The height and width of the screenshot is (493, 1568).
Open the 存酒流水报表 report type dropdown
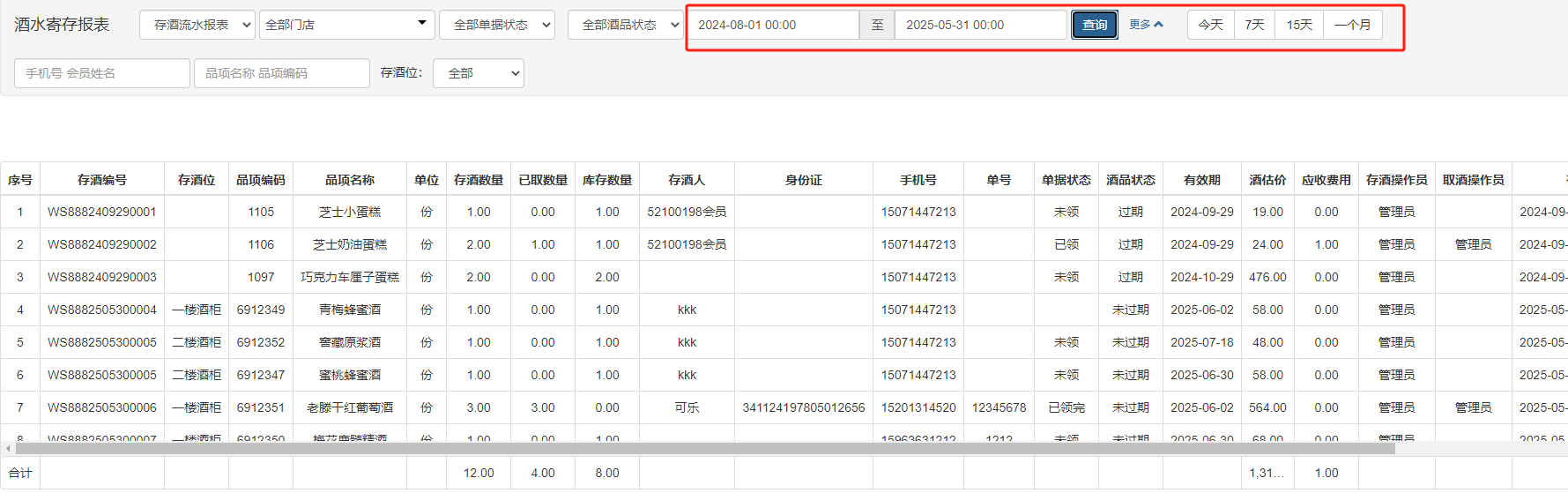(x=197, y=25)
